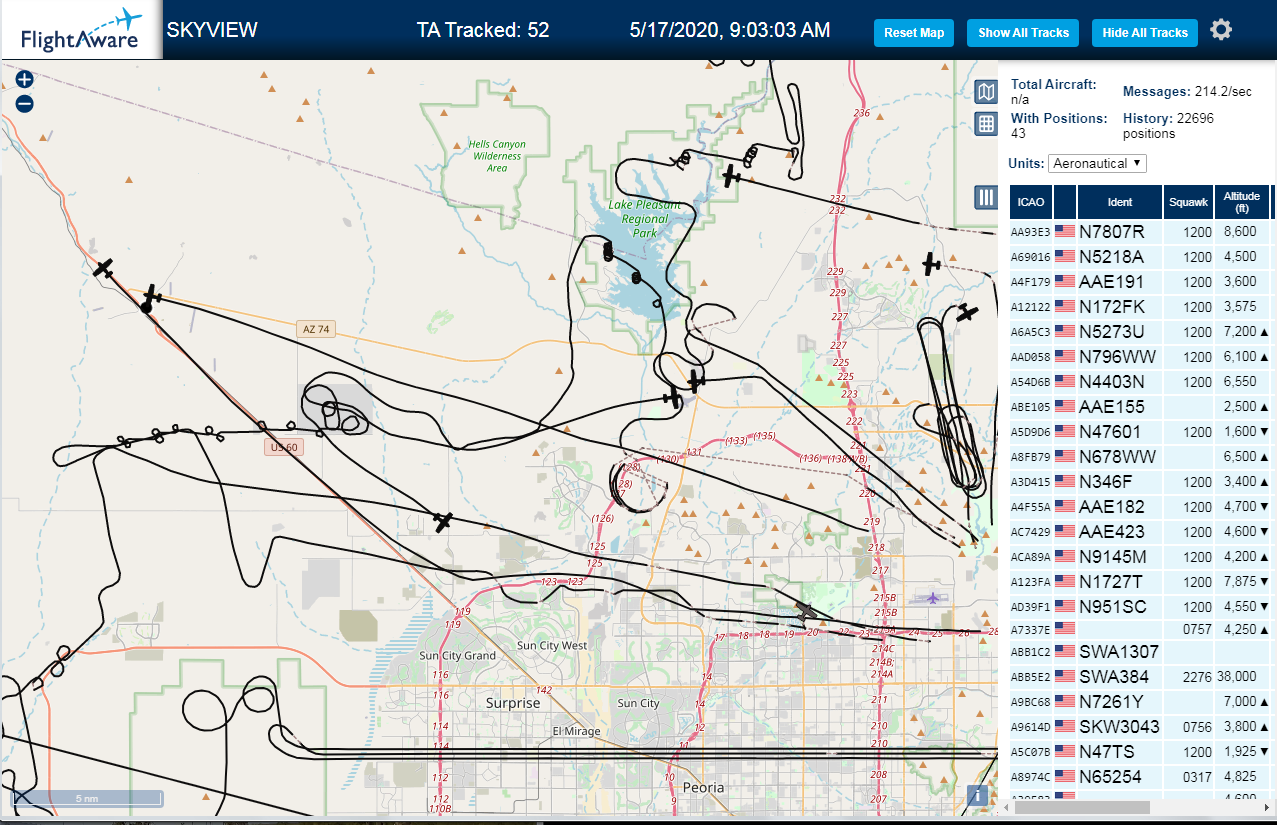Click Hide All Tracks button
This screenshot has height=825, width=1277.
click(1144, 33)
